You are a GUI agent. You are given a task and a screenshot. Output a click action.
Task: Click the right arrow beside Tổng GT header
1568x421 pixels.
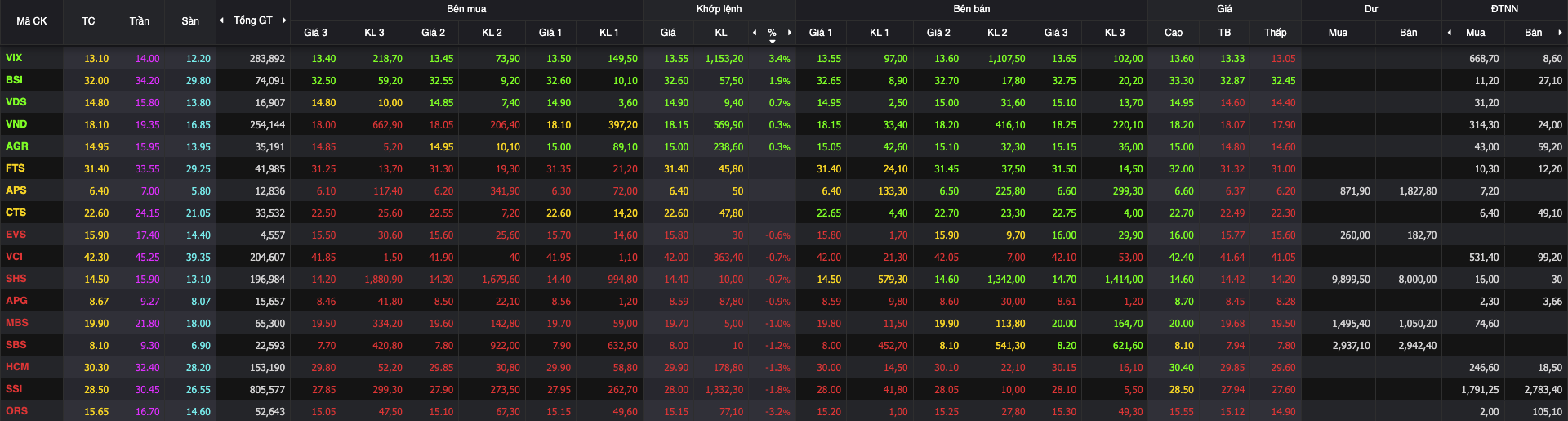(x=284, y=20)
